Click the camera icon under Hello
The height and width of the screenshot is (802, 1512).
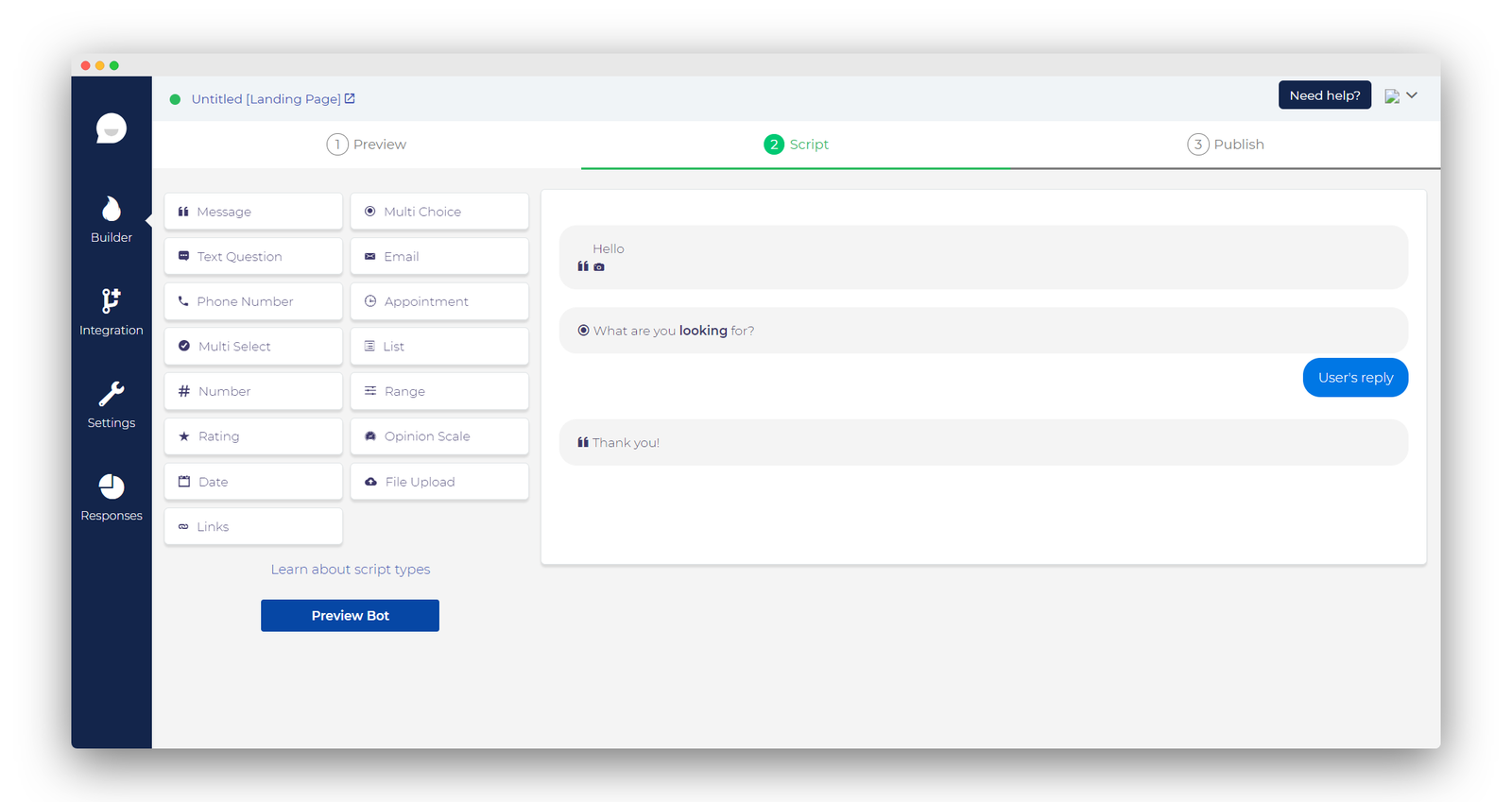[599, 267]
